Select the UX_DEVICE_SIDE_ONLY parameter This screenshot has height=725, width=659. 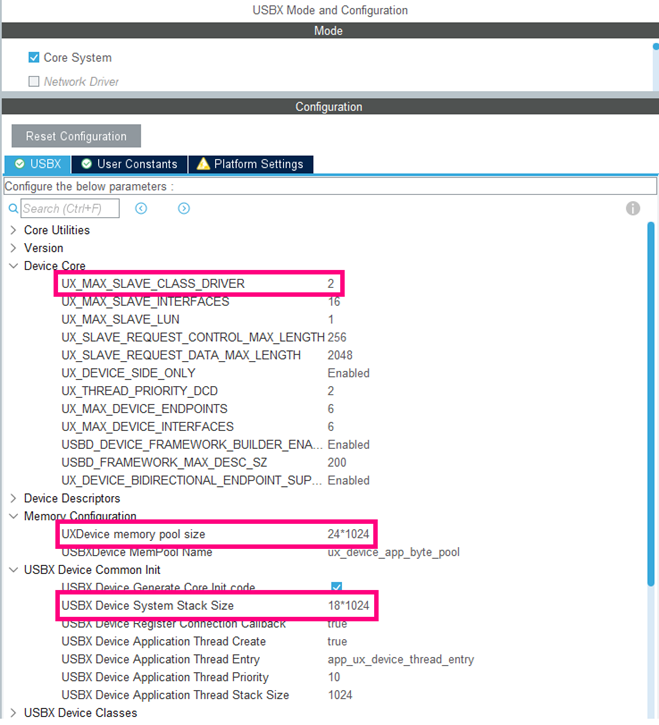pos(128,374)
